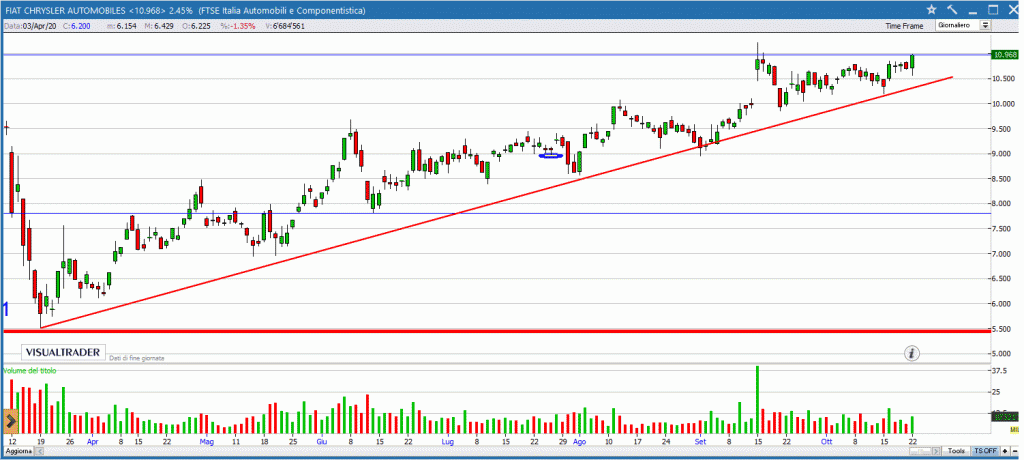
Task: Click the horizontal scrollbar below the date axis
Action: (x=487, y=452)
